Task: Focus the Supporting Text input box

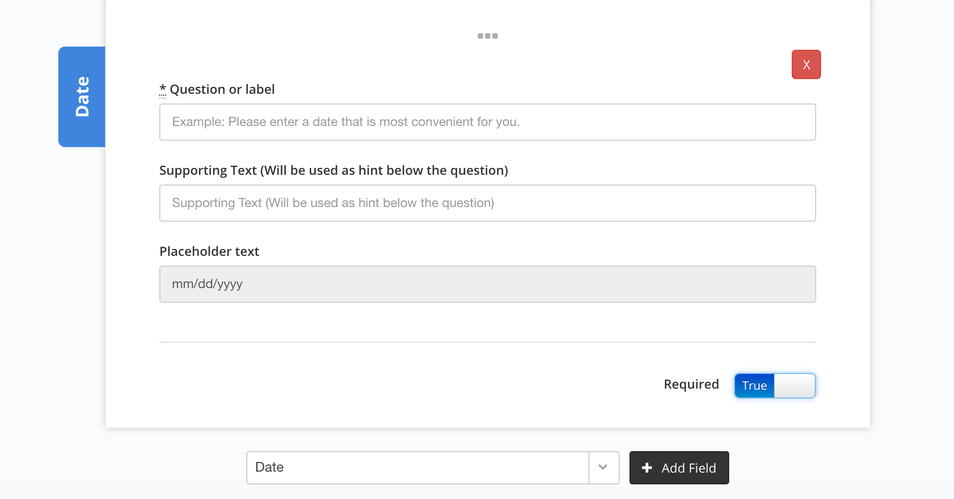Action: click(487, 203)
